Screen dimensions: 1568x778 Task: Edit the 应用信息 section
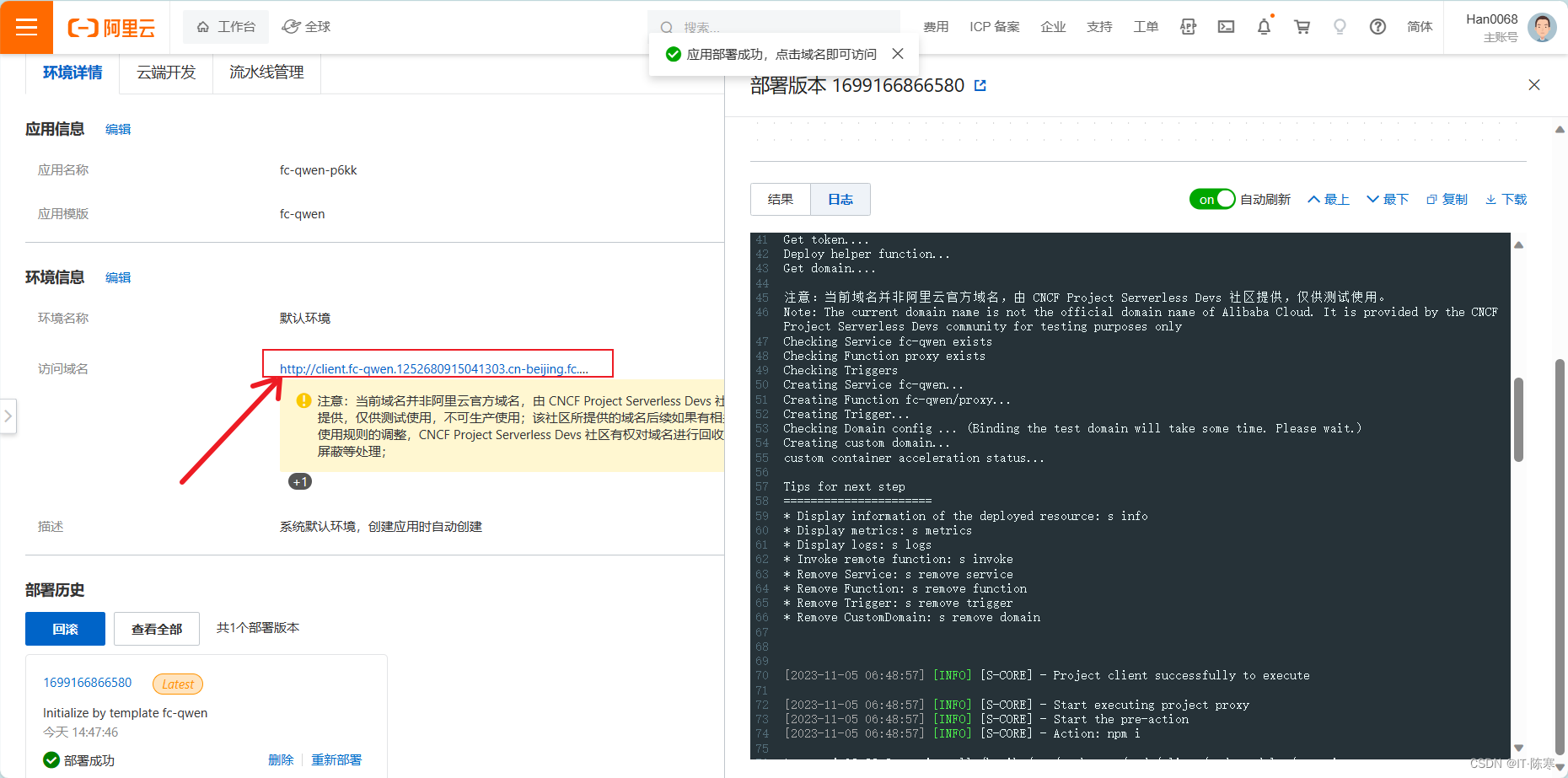pyautogui.click(x=118, y=129)
